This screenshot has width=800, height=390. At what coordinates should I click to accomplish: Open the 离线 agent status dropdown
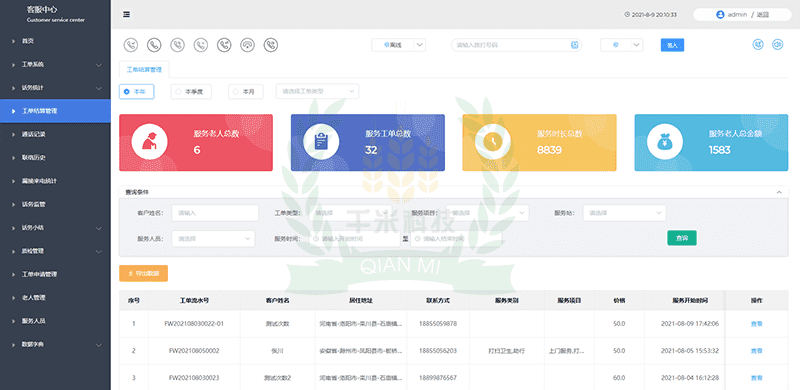point(398,45)
